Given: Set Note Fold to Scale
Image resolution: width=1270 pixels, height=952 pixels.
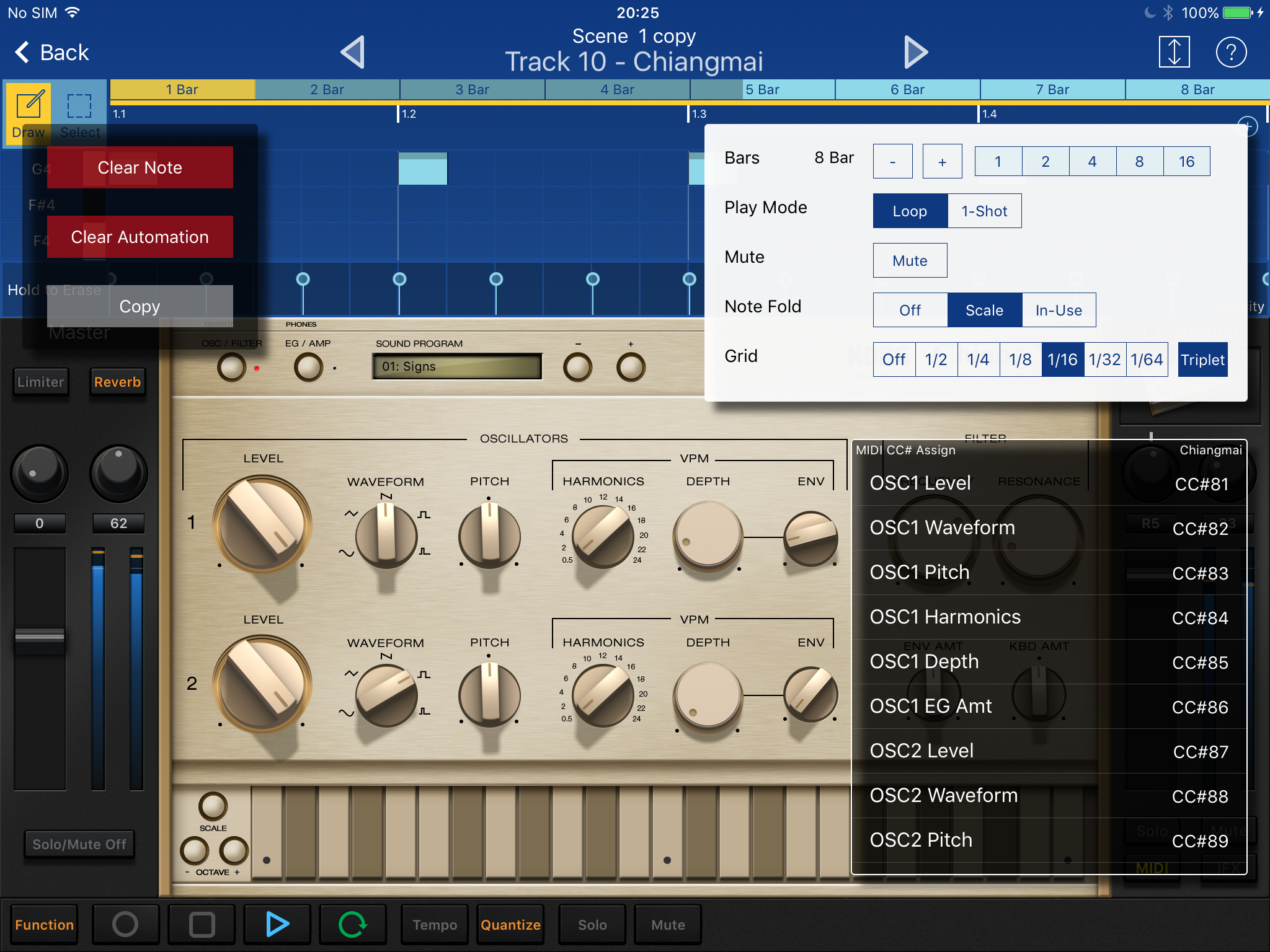Looking at the screenshot, I should coord(984,310).
